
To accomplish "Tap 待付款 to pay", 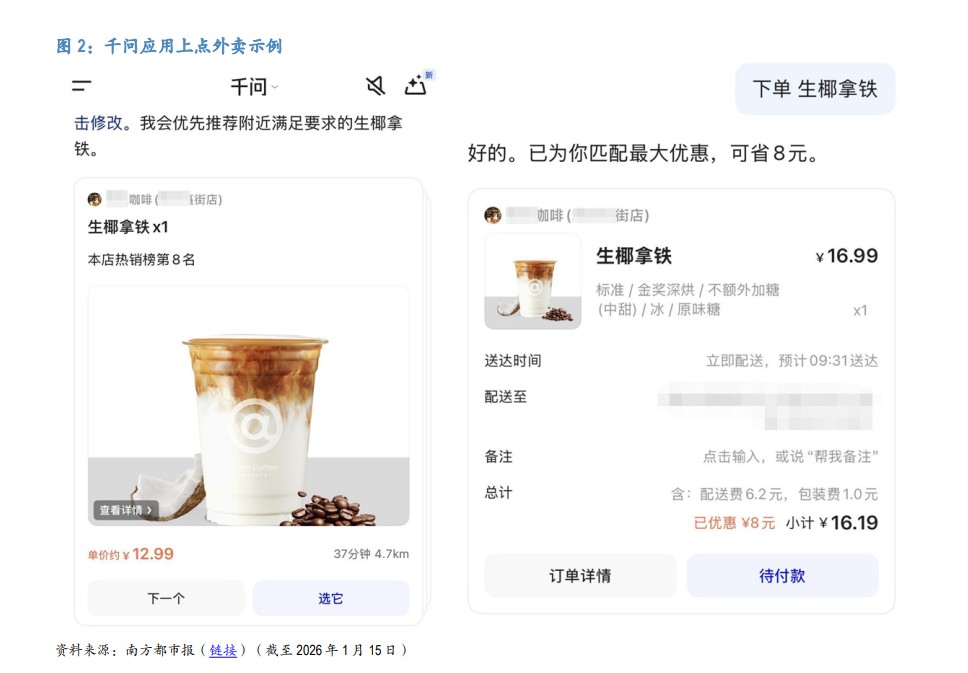I will [782, 575].
